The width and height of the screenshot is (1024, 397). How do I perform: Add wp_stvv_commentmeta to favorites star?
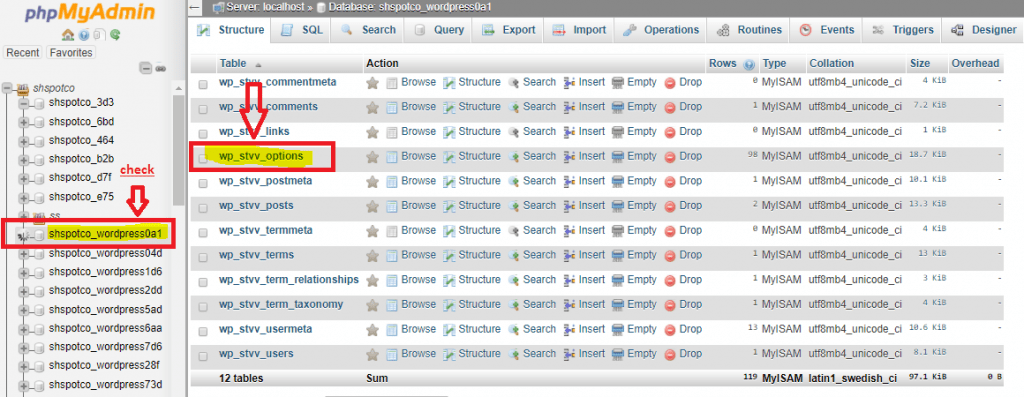coord(372,83)
